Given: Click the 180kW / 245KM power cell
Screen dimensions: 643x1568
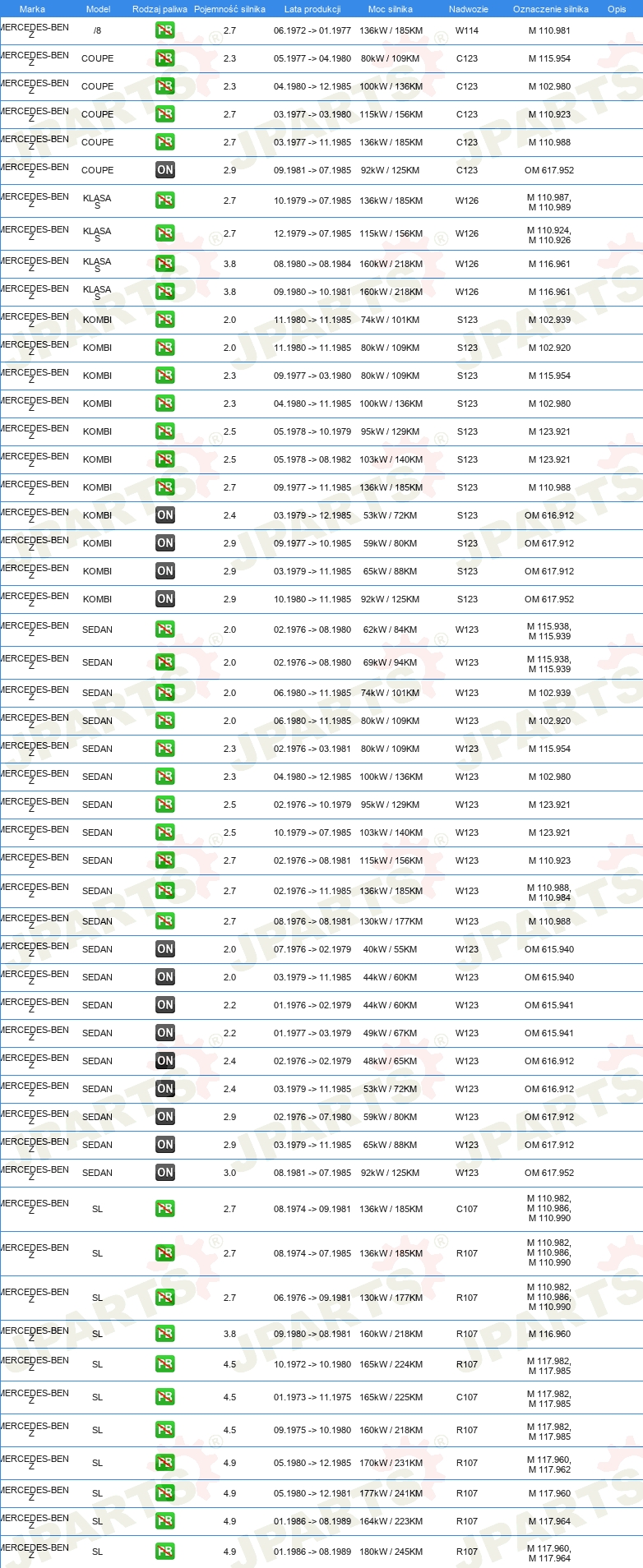Looking at the screenshot, I should tap(391, 1552).
